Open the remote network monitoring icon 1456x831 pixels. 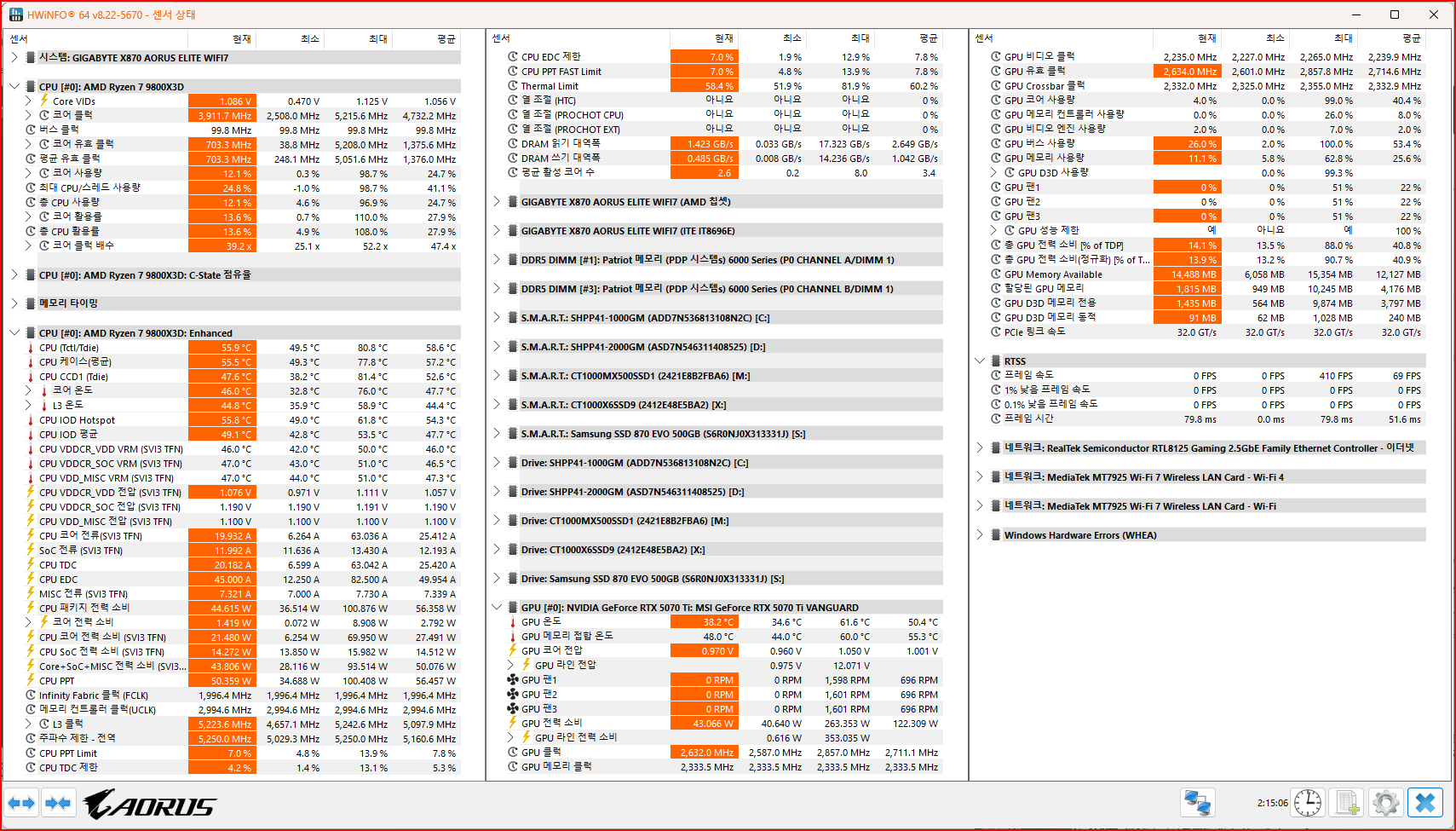coord(1198,803)
